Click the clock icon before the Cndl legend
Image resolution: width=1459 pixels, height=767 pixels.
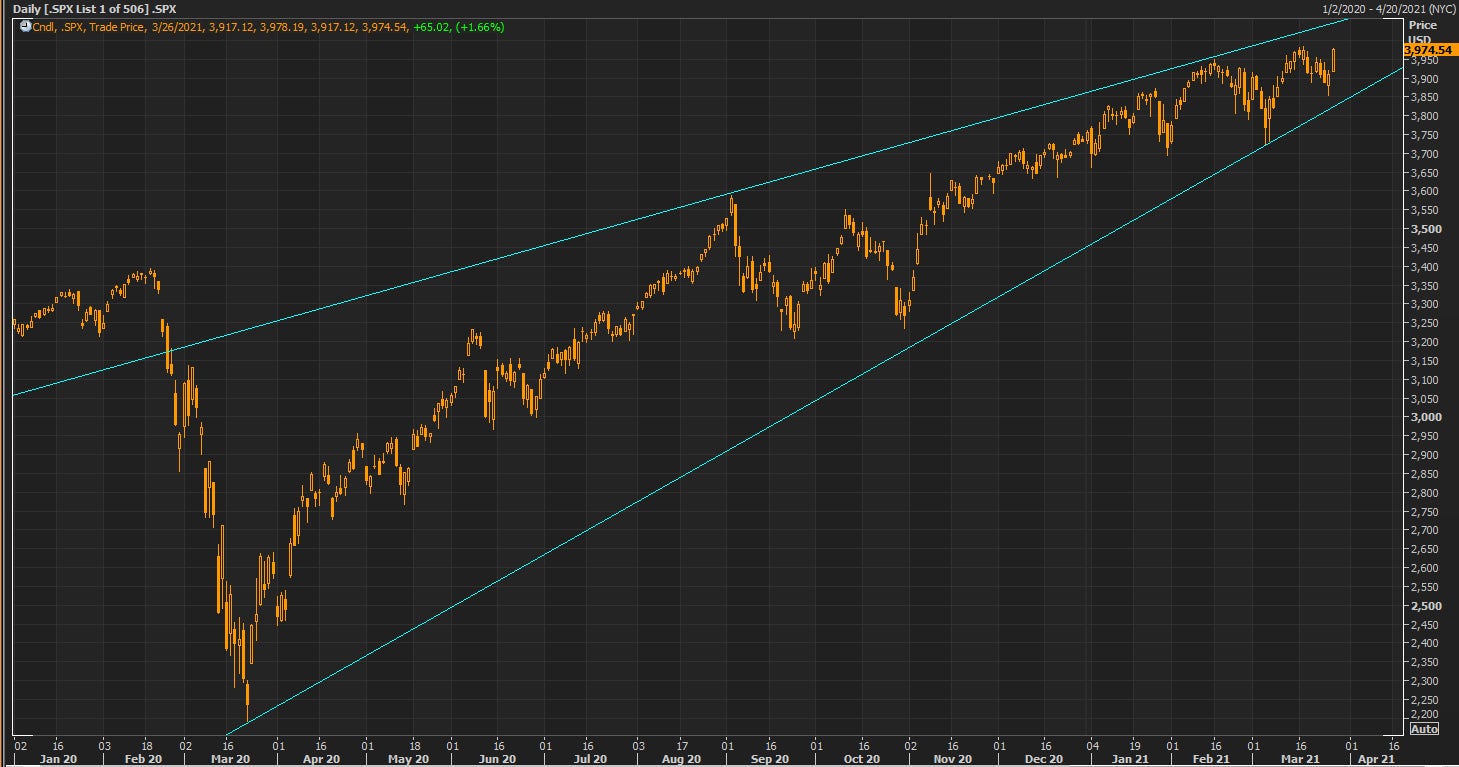24,26
